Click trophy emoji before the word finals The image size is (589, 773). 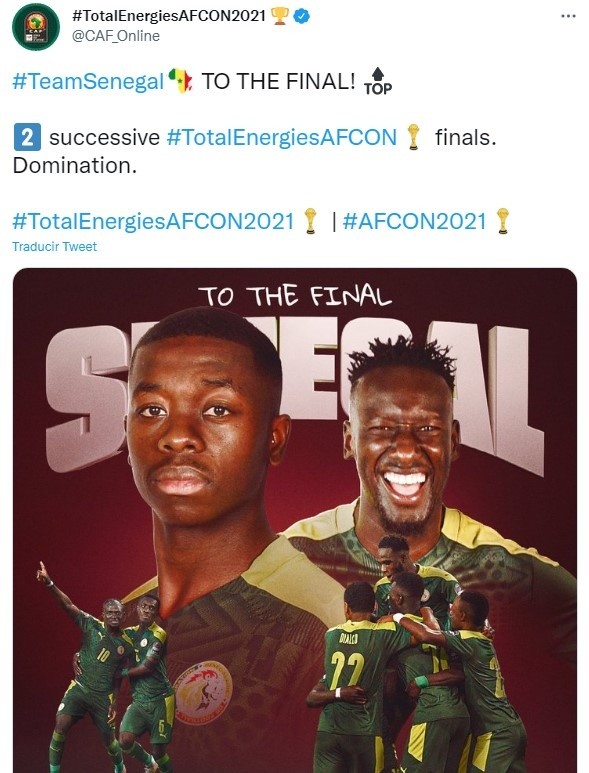pyautogui.click(x=414, y=137)
